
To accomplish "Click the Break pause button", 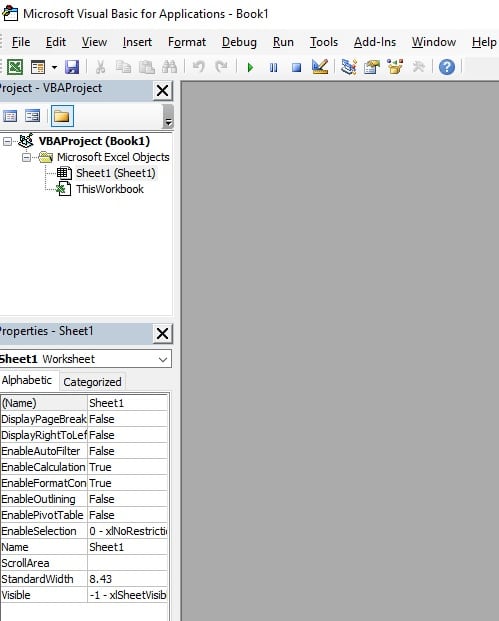I will 273,67.
